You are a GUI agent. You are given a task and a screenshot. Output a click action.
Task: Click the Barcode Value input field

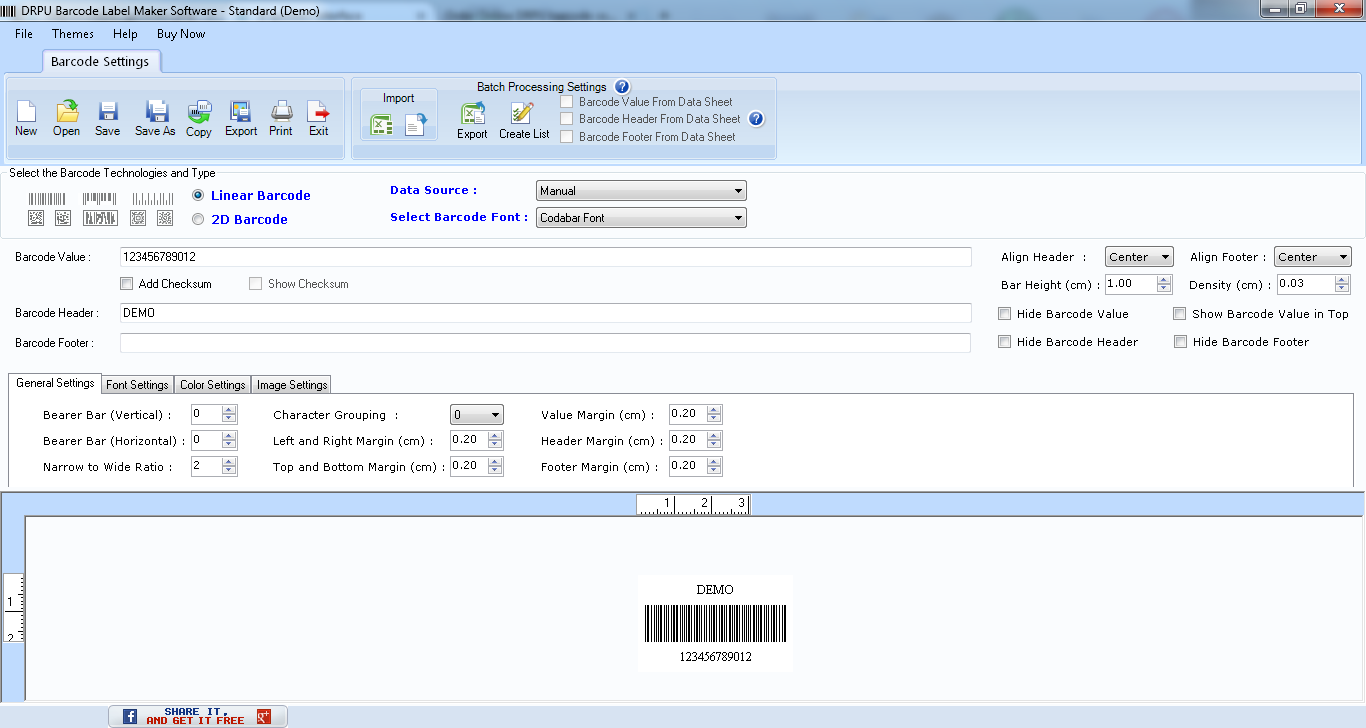click(x=545, y=257)
